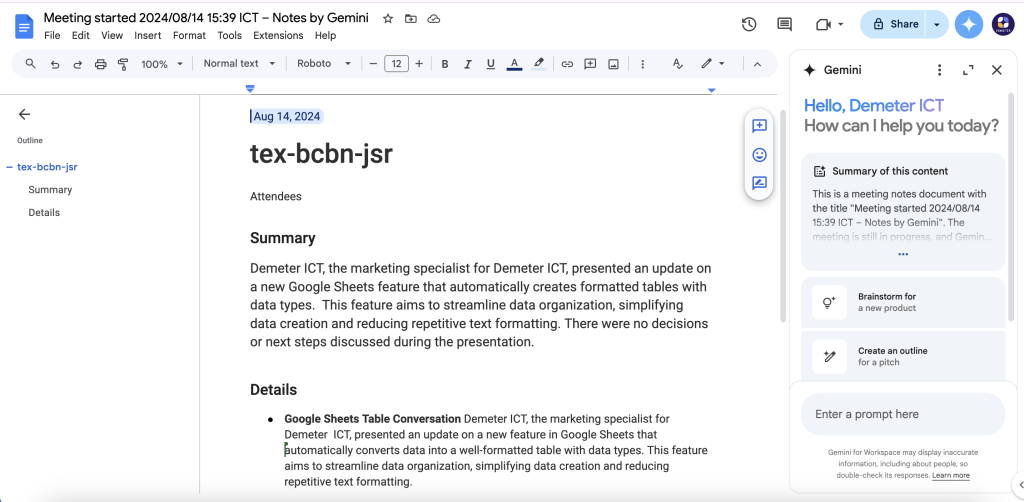This screenshot has width=1024, height=502.
Task: Choose a highlight color
Action: [539, 64]
